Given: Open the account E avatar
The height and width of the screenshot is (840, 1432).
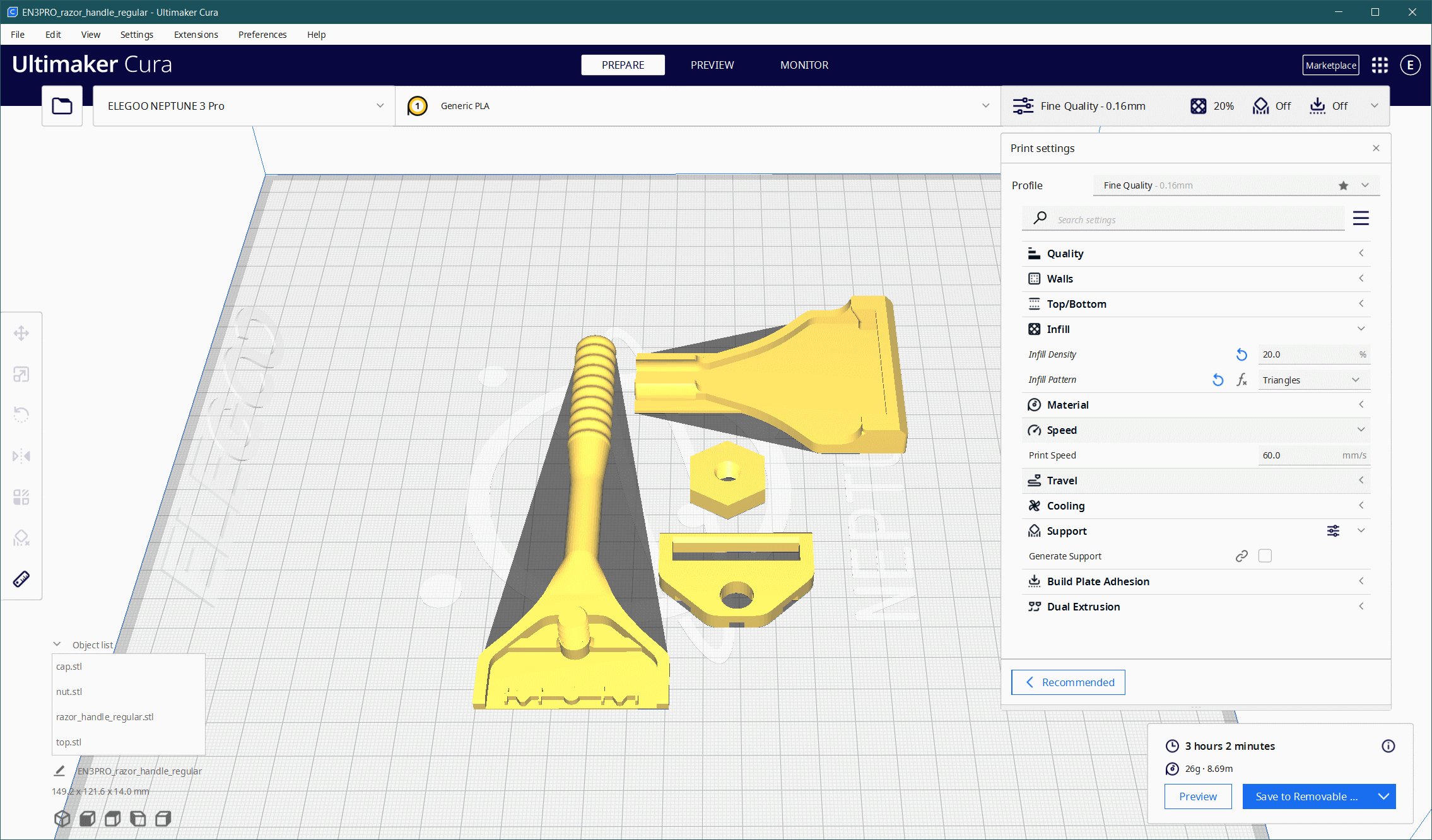Looking at the screenshot, I should [x=1410, y=65].
